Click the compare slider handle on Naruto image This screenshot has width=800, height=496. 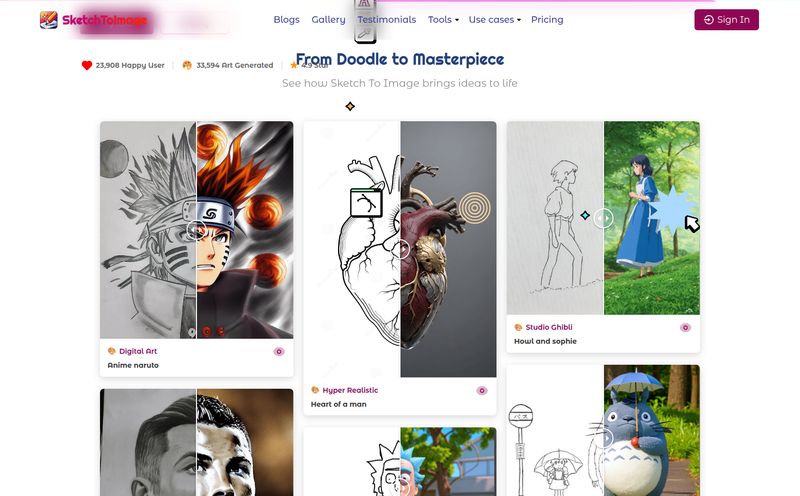[x=196, y=230]
